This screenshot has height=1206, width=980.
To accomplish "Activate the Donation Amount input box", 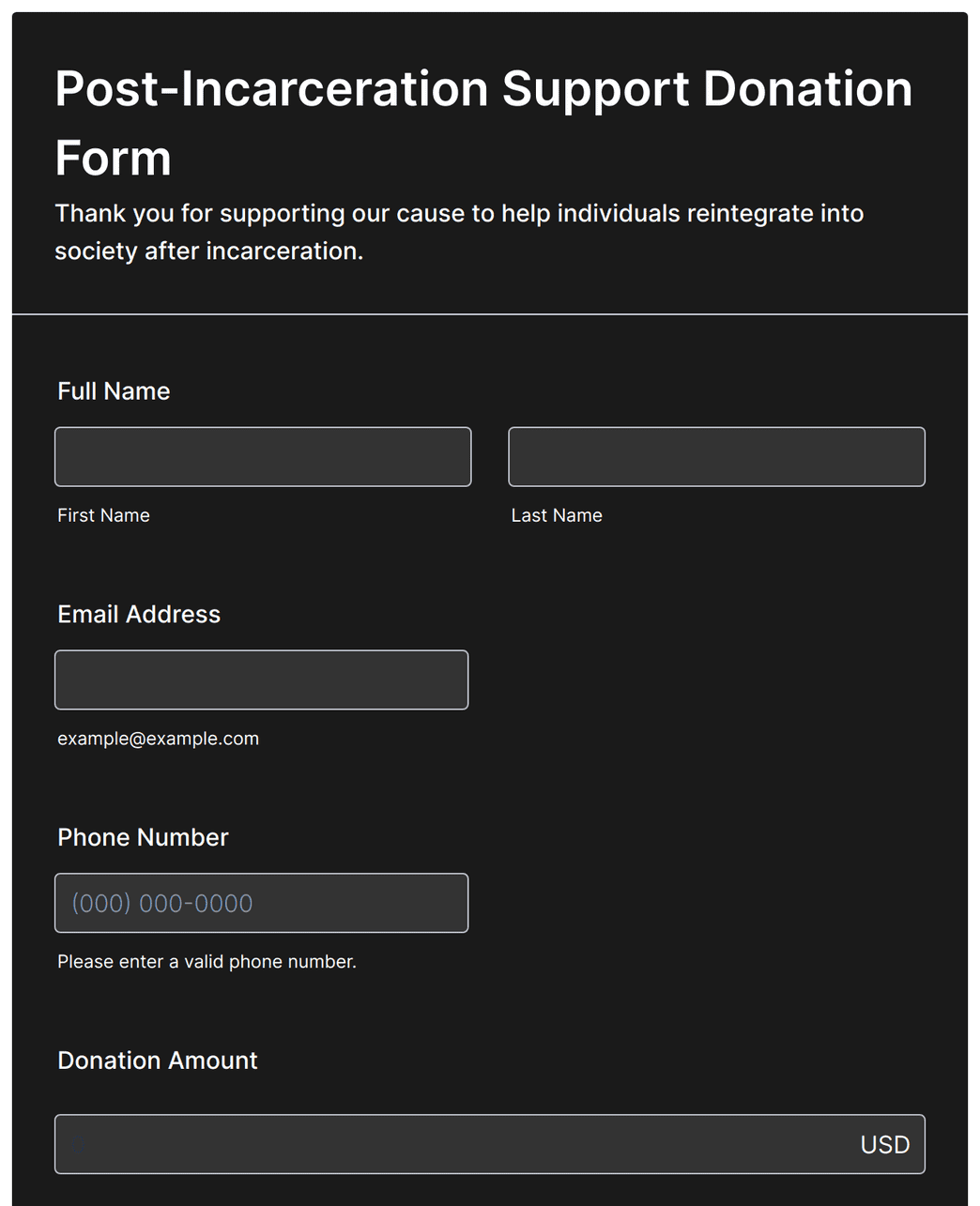I will pos(490,1144).
